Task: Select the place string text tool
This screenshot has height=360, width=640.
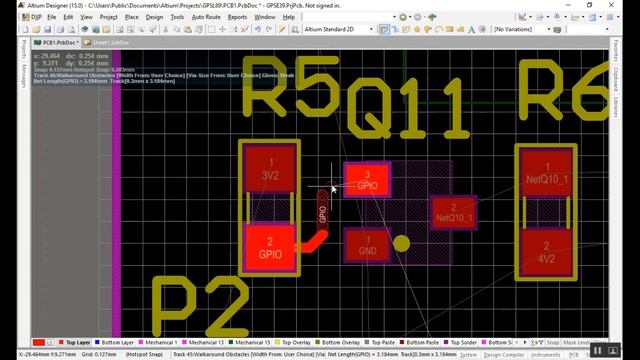Action: 471,29
